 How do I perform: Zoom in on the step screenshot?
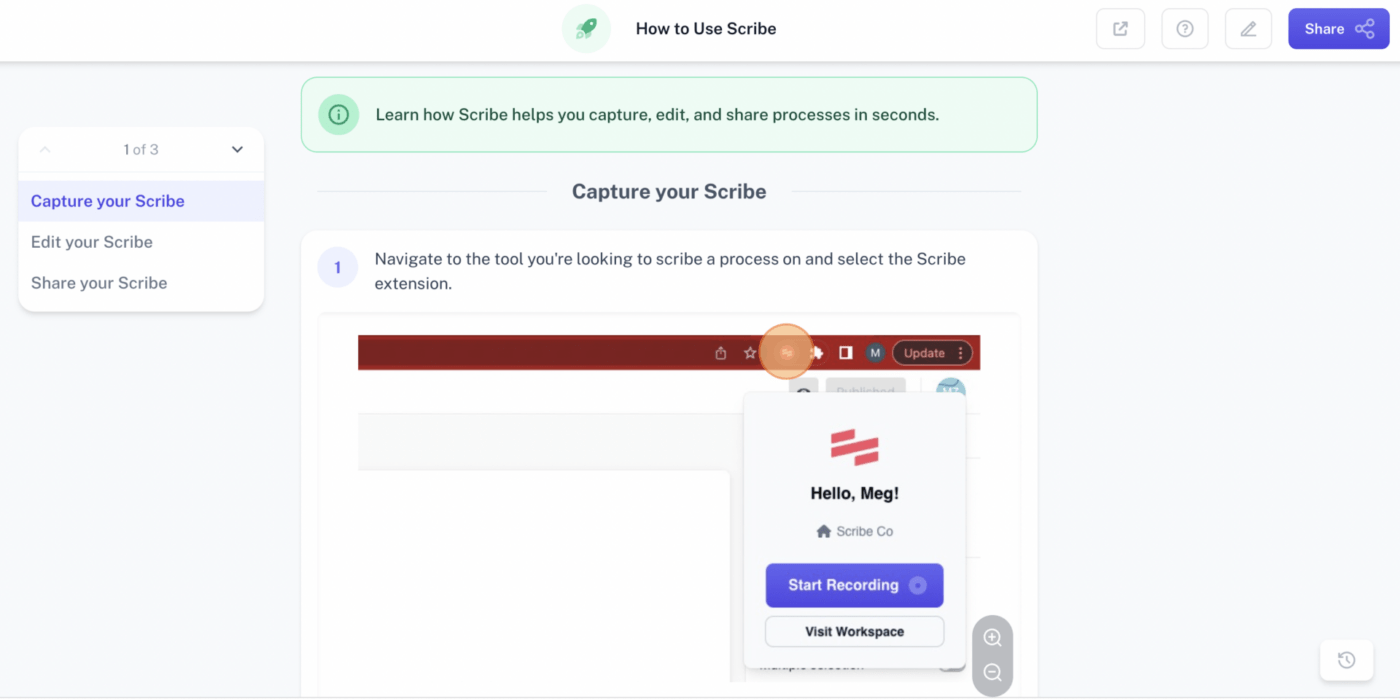click(x=992, y=638)
